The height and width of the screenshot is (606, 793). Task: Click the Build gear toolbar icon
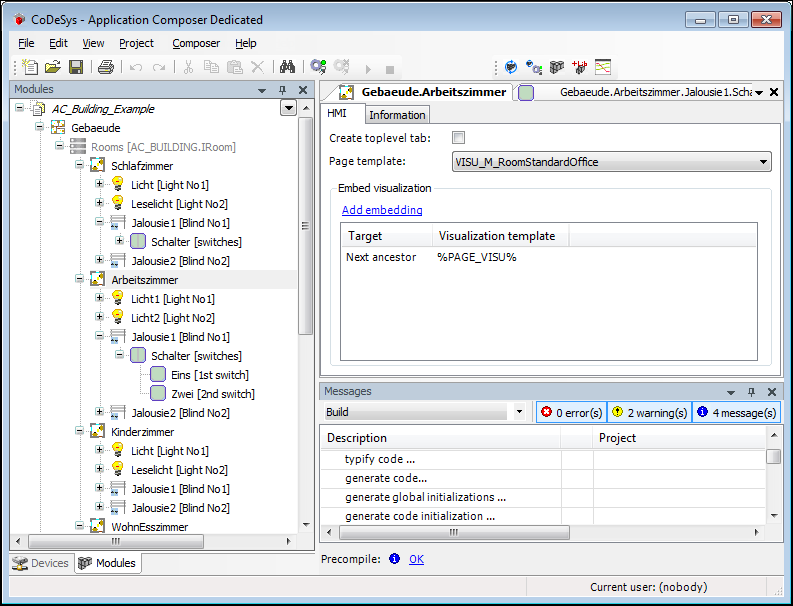click(318, 67)
